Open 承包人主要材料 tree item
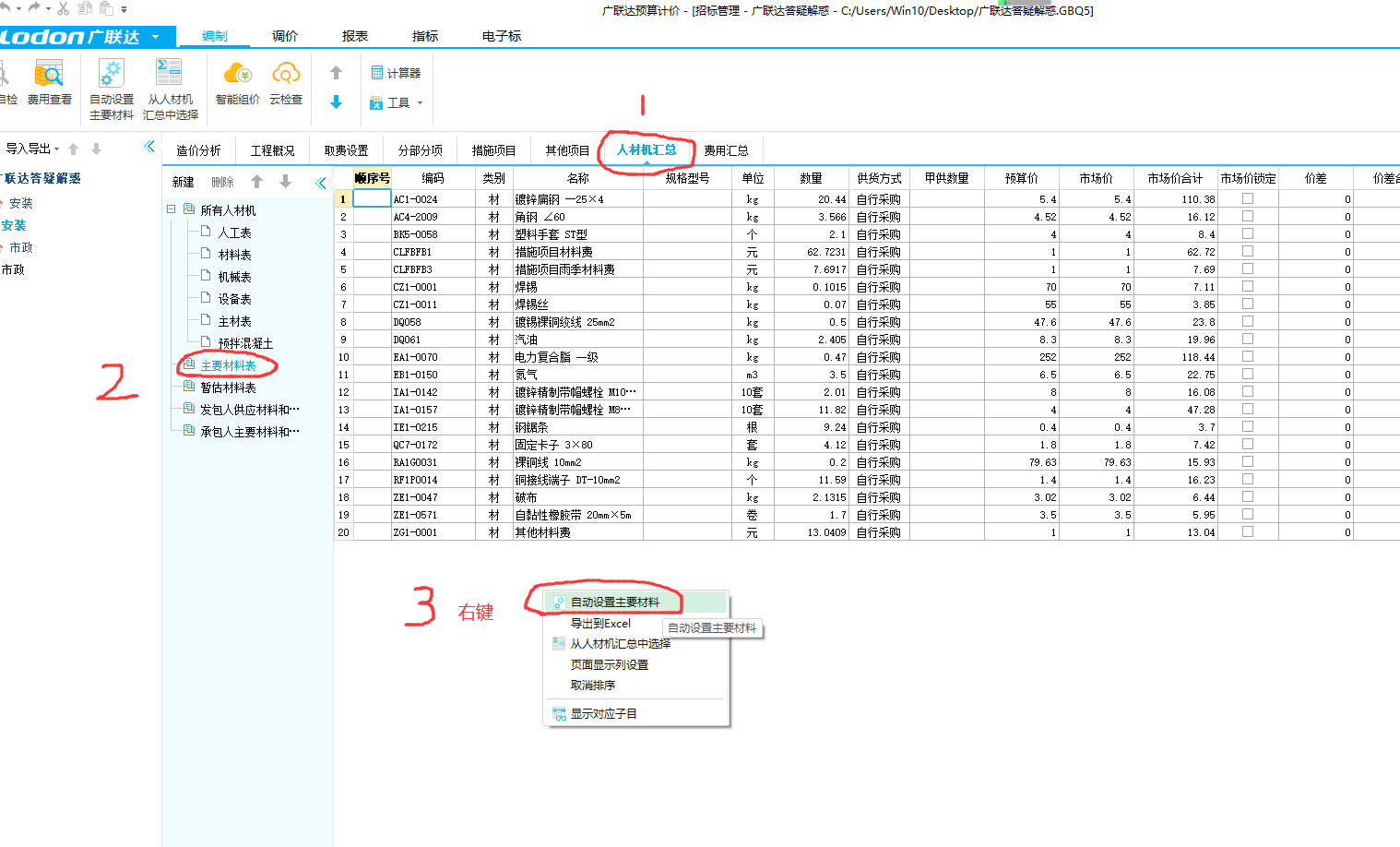This screenshot has width=1400, height=847. (x=250, y=431)
